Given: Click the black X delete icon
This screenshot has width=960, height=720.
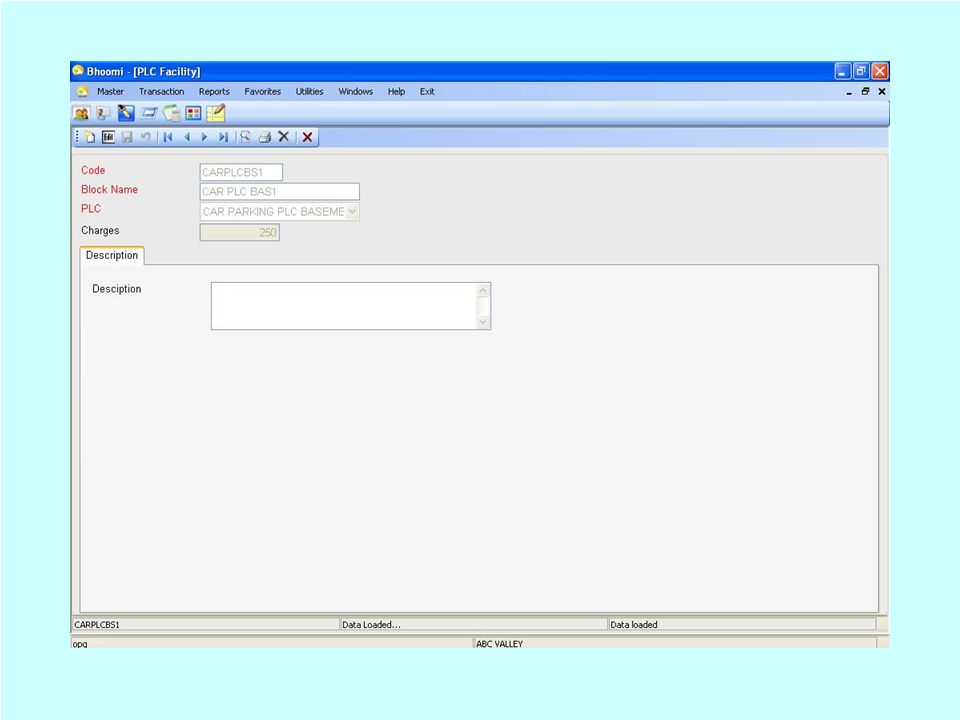Looking at the screenshot, I should pos(283,137).
